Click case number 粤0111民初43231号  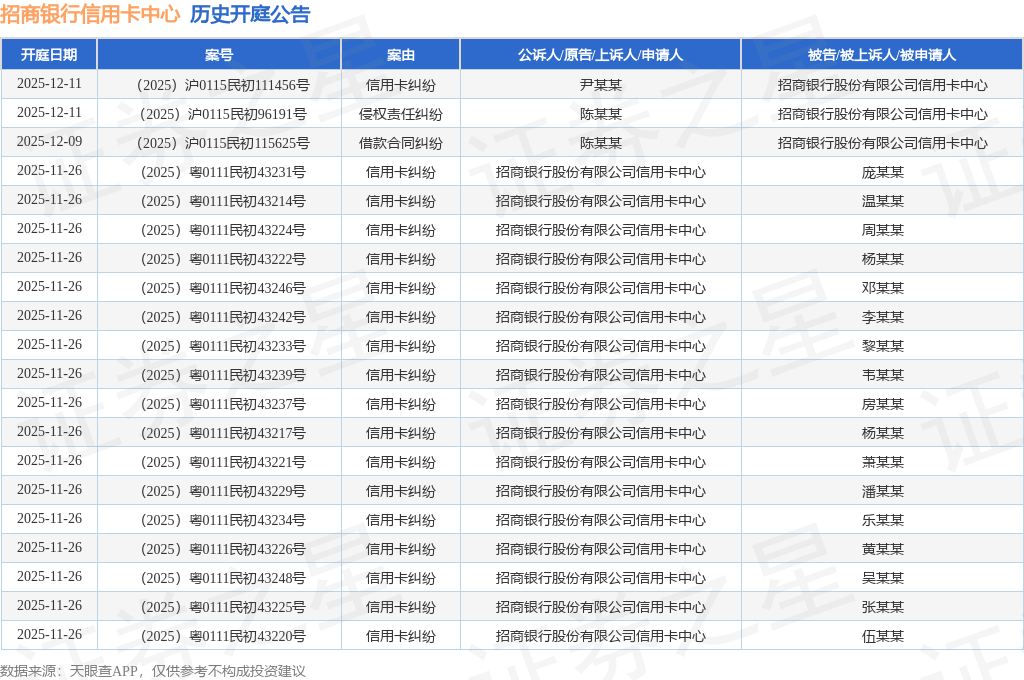[222, 172]
